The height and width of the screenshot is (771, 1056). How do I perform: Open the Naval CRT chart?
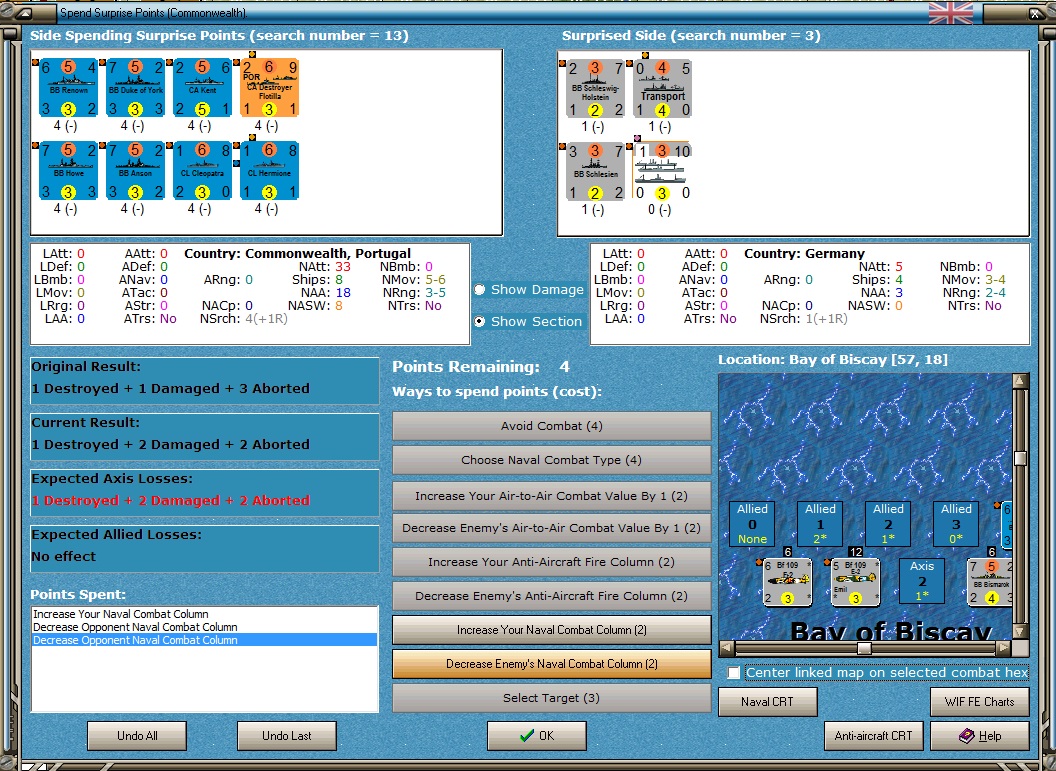[x=768, y=702]
